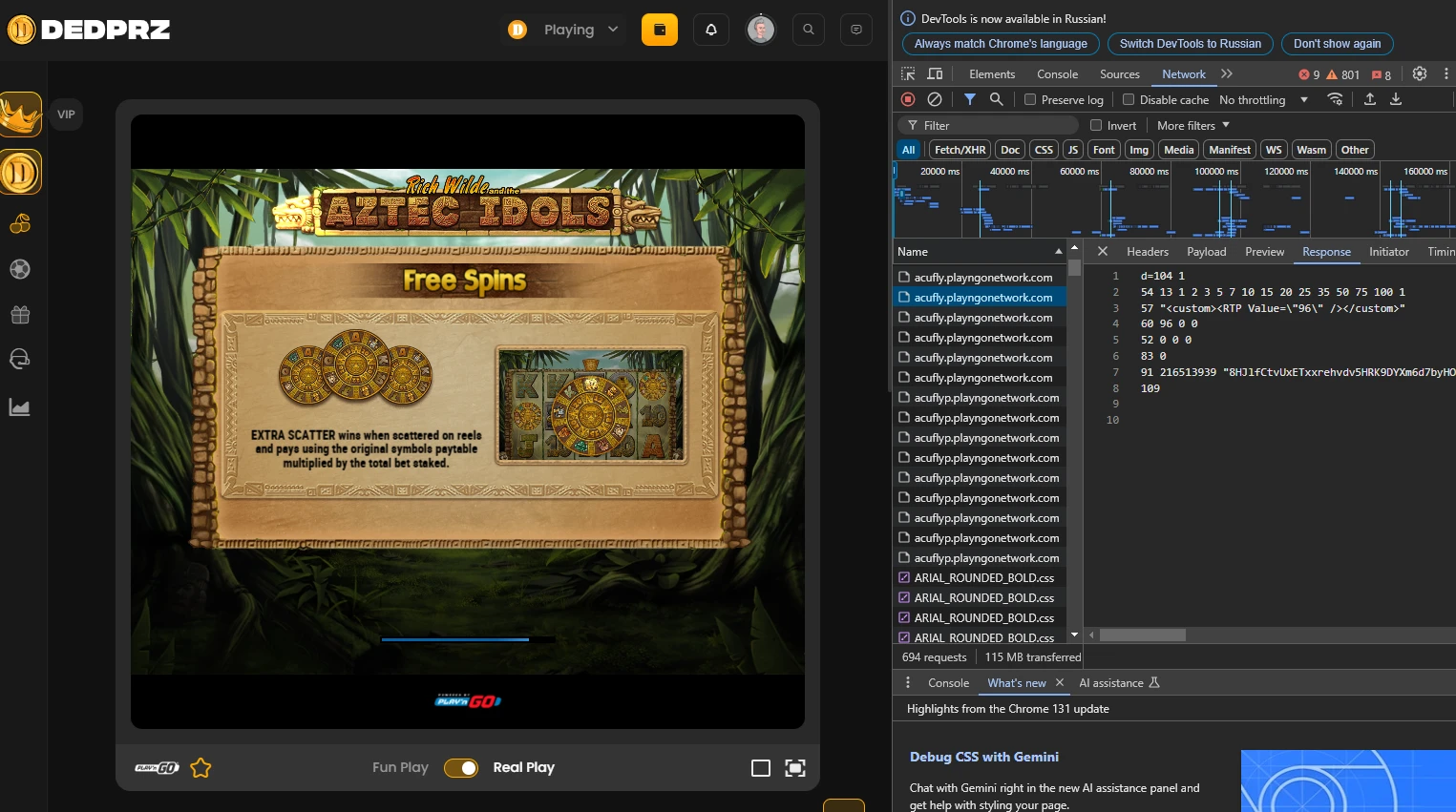Click the network filter funnel icon

pos(970,99)
